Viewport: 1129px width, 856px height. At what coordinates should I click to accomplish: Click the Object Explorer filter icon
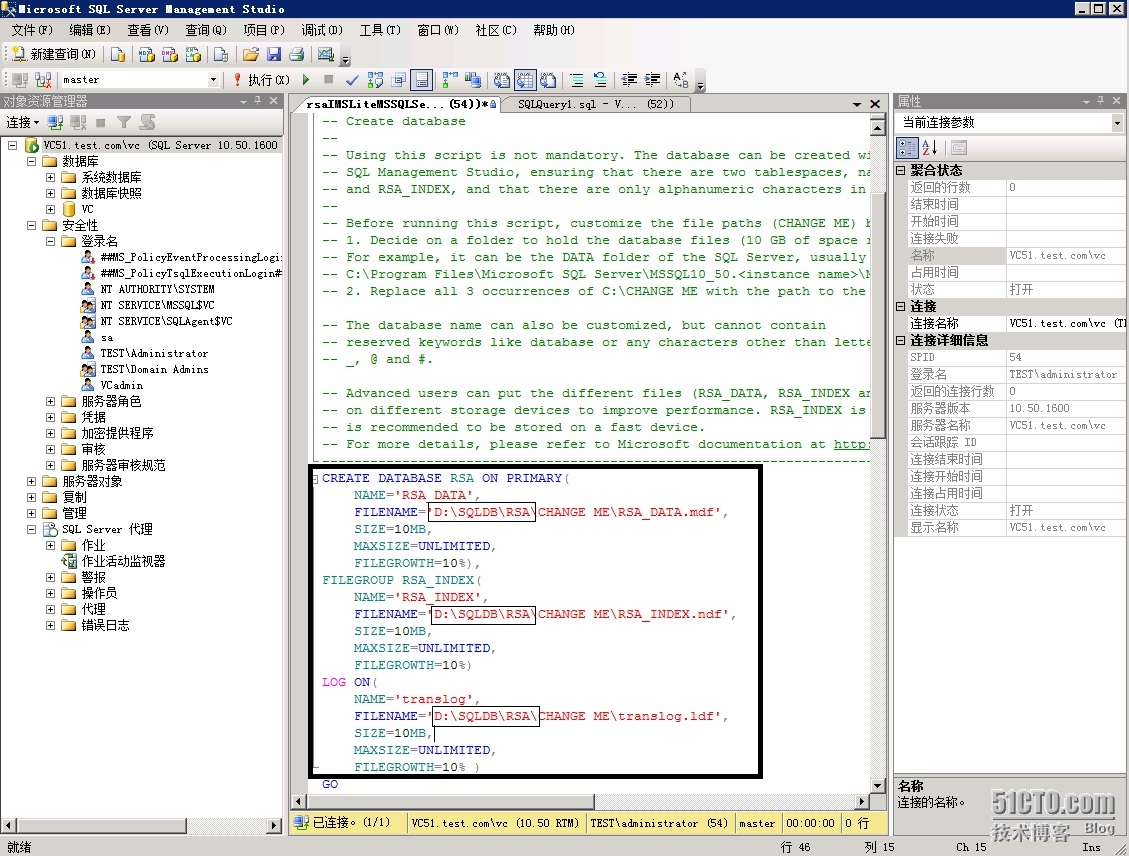click(x=124, y=122)
